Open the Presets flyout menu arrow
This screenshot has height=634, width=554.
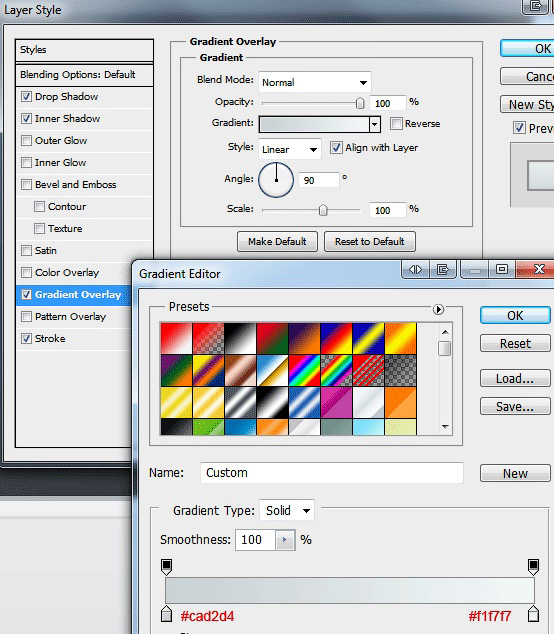coord(438,309)
